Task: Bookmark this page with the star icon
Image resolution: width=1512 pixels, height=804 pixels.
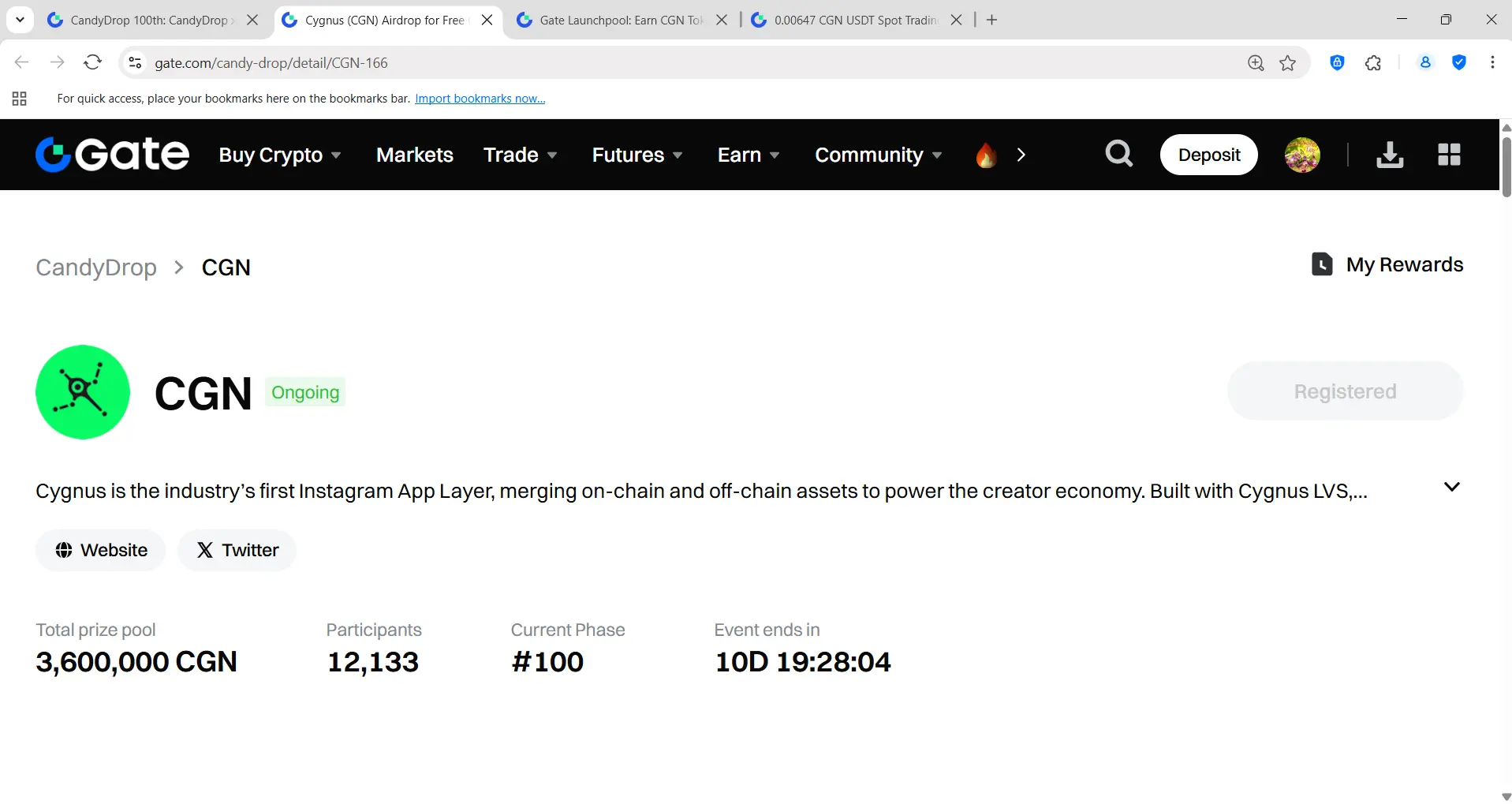Action: pyautogui.click(x=1288, y=63)
